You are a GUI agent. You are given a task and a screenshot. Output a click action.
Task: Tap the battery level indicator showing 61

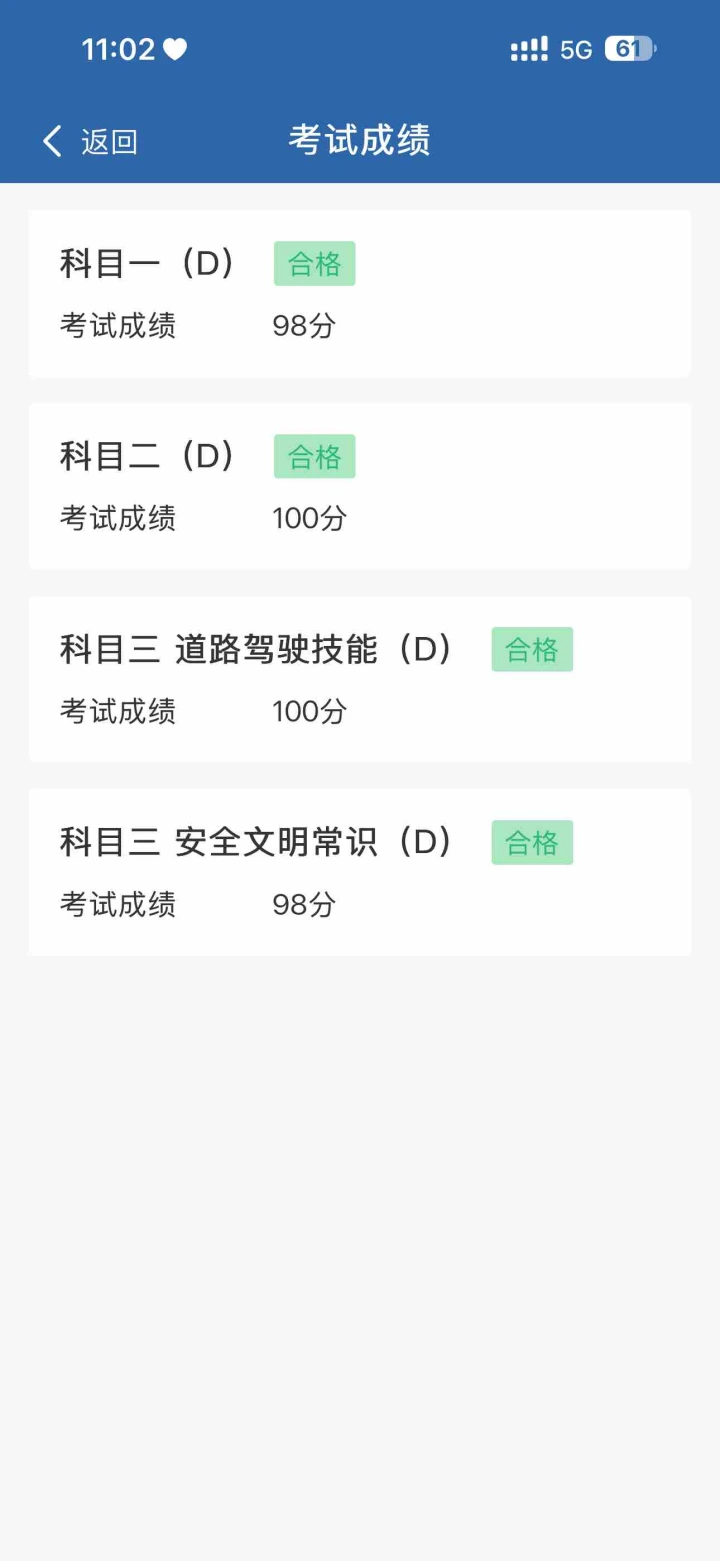click(x=630, y=49)
